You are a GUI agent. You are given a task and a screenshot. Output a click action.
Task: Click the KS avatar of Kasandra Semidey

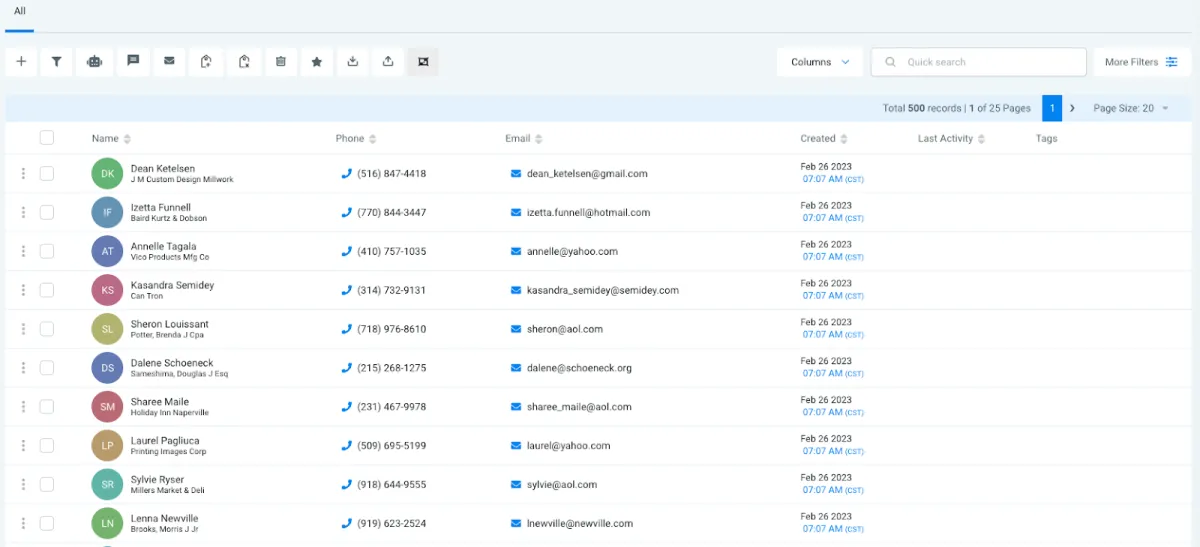pos(107,290)
